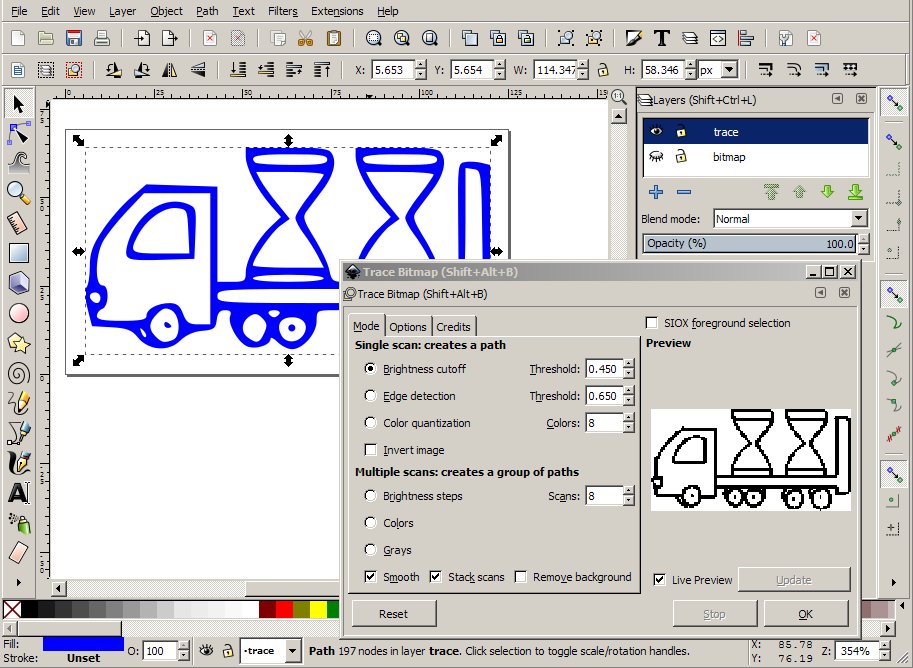The width and height of the screenshot is (913, 668).
Task: Raise the trace layer to the top
Action: point(771,192)
